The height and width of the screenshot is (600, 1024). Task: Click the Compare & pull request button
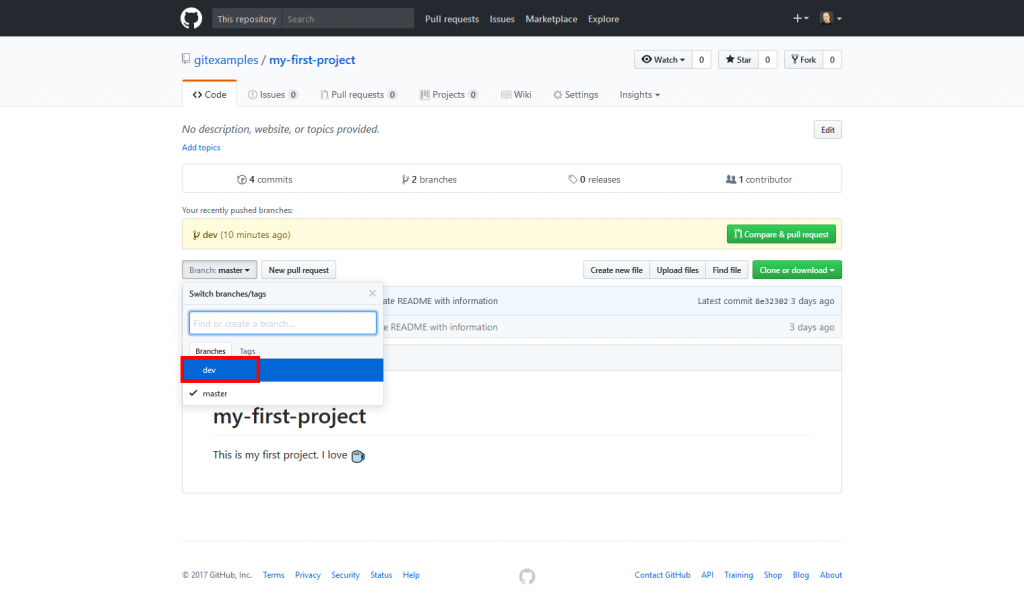781,233
